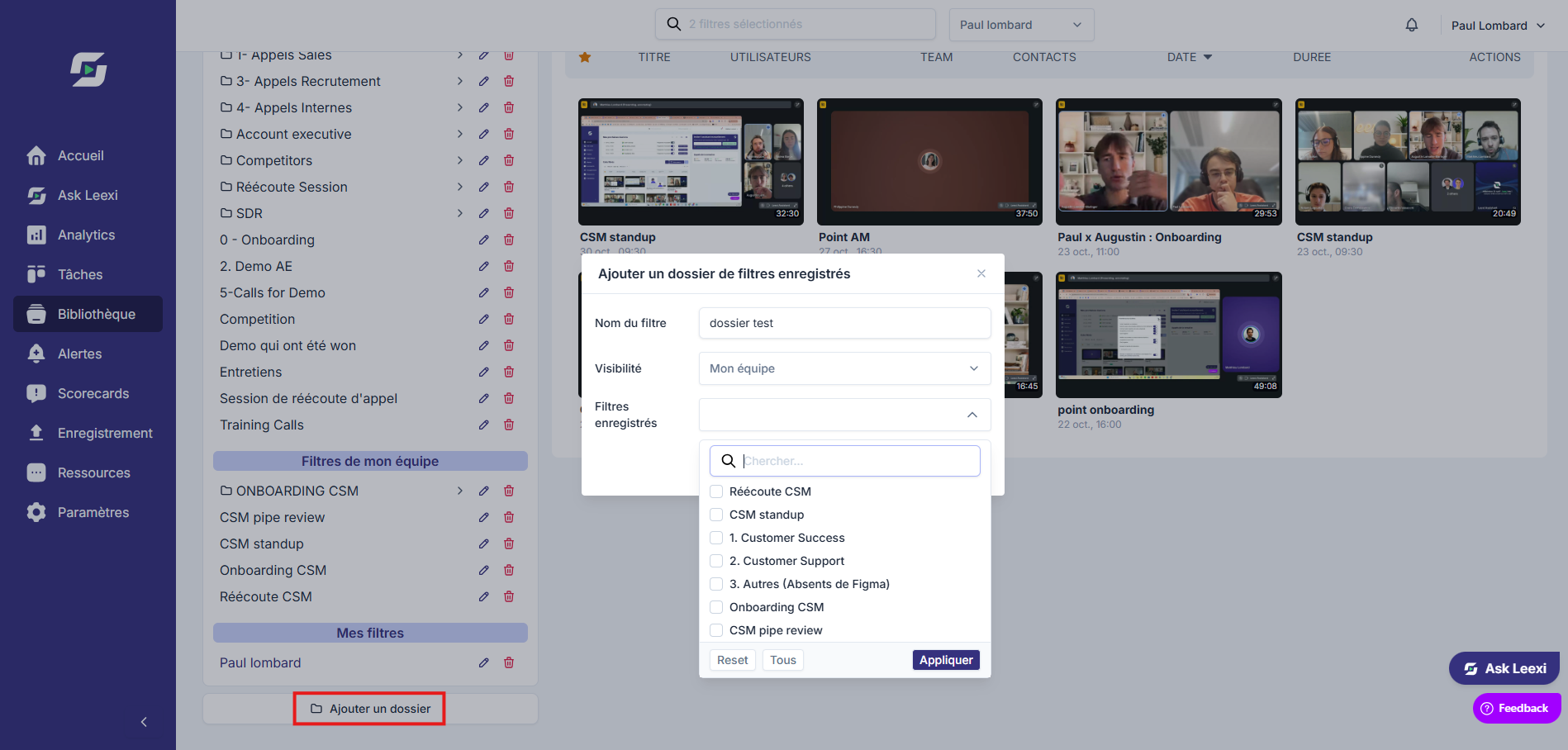
Task: Click the favorites star column icon
Action: pos(585,57)
